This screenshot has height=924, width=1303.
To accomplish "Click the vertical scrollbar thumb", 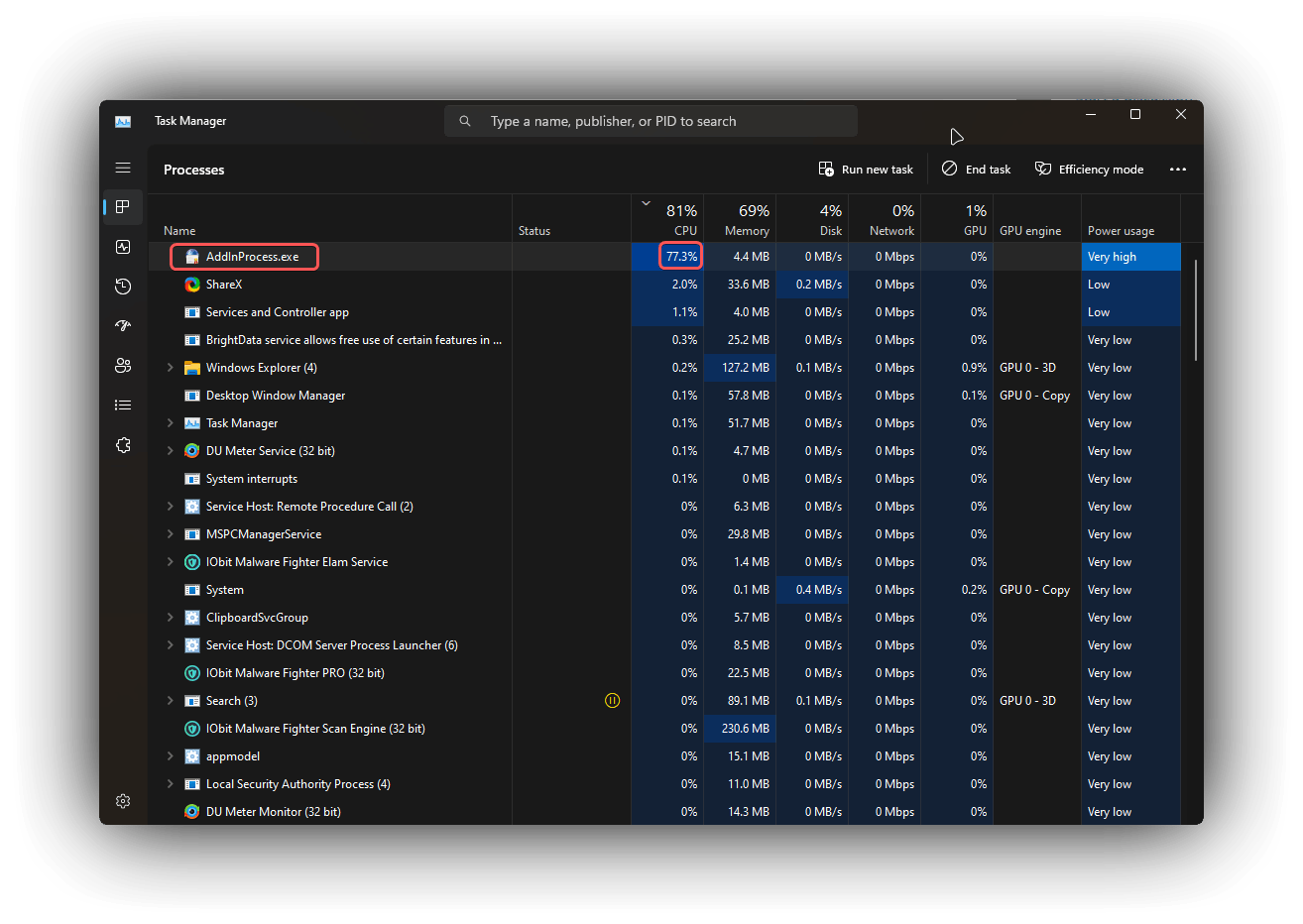I will click(1197, 310).
